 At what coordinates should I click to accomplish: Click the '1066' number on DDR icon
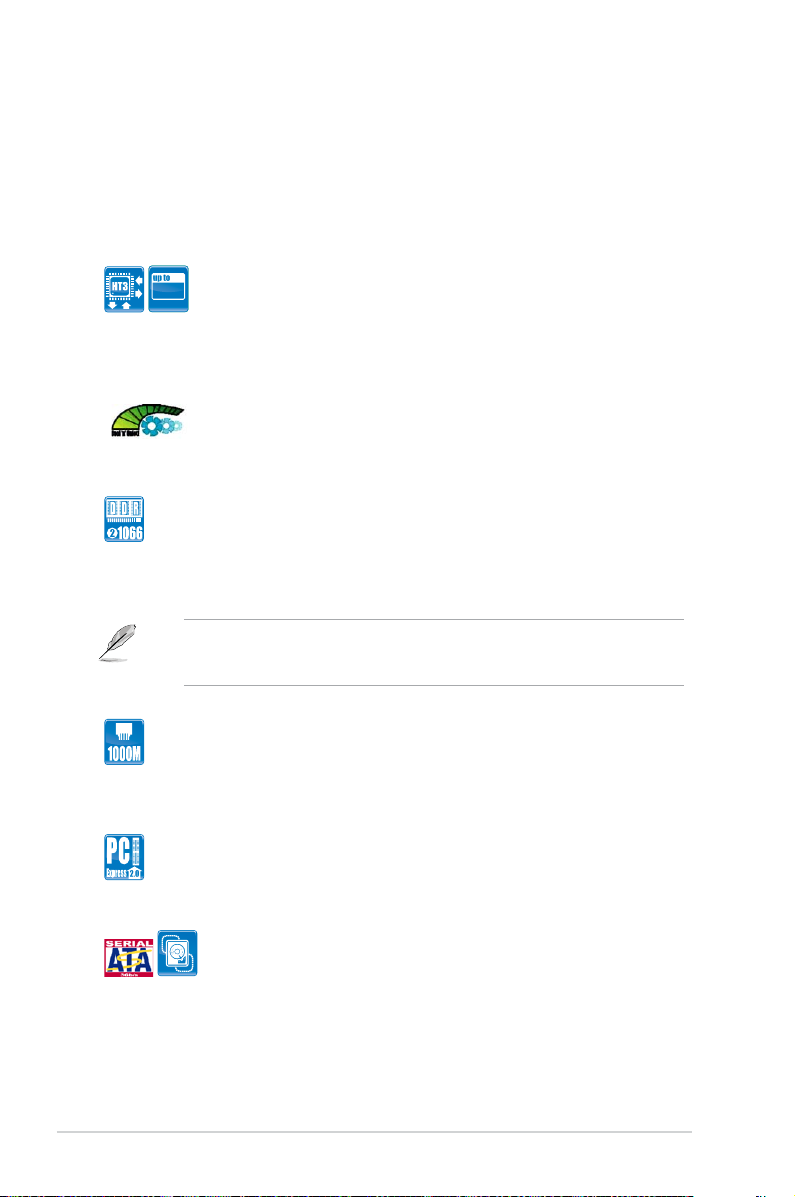[x=130, y=533]
